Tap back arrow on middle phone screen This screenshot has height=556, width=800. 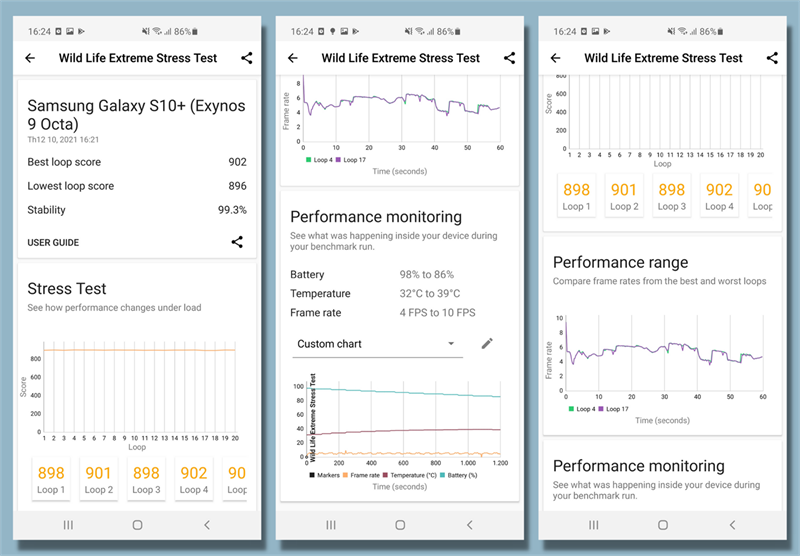[x=293, y=58]
